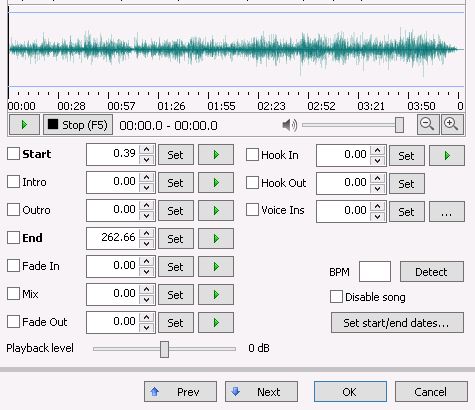475x410 pixels.
Task: Play preview of the Outro point
Action: 216,211
